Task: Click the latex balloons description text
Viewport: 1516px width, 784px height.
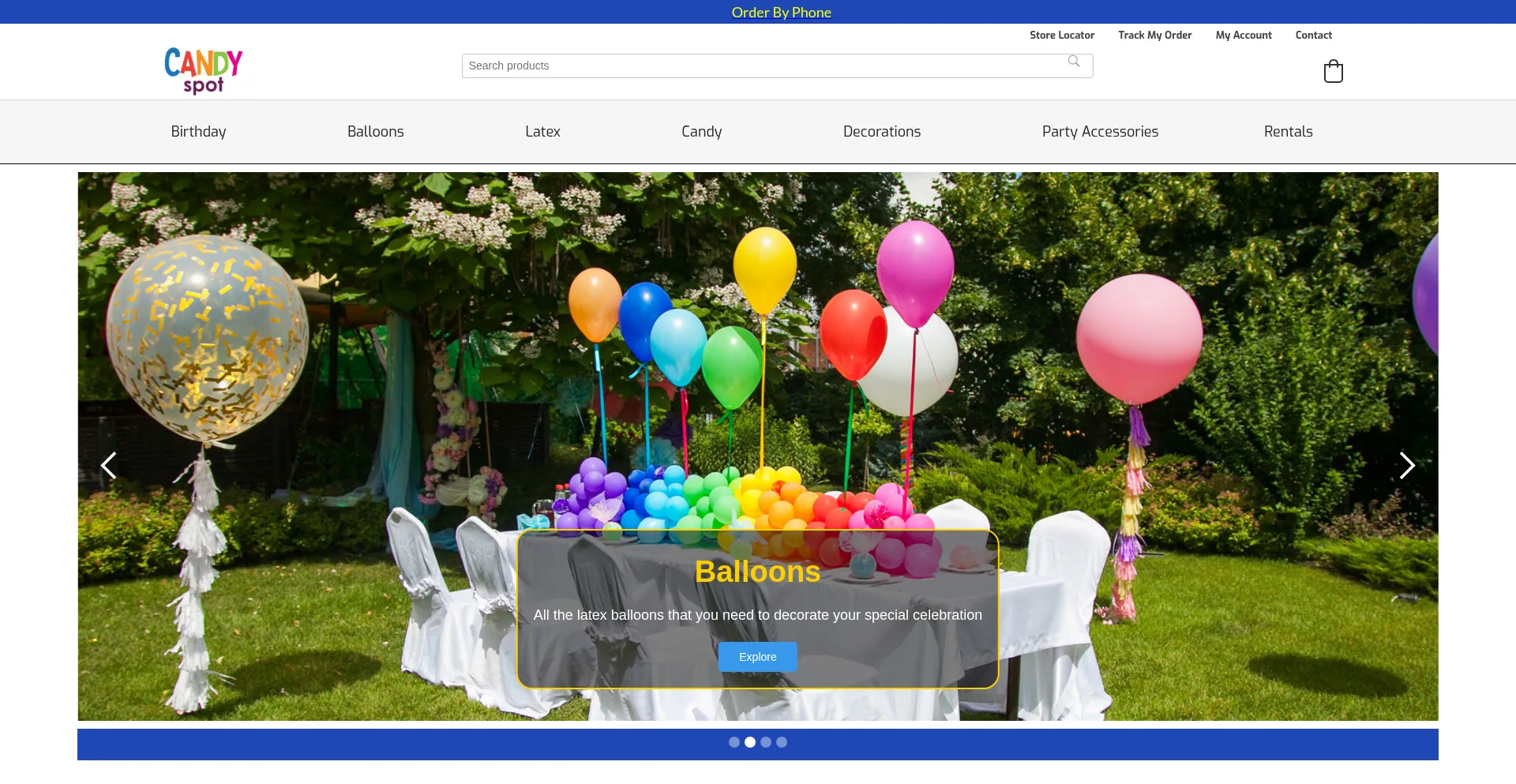Action: (758, 615)
